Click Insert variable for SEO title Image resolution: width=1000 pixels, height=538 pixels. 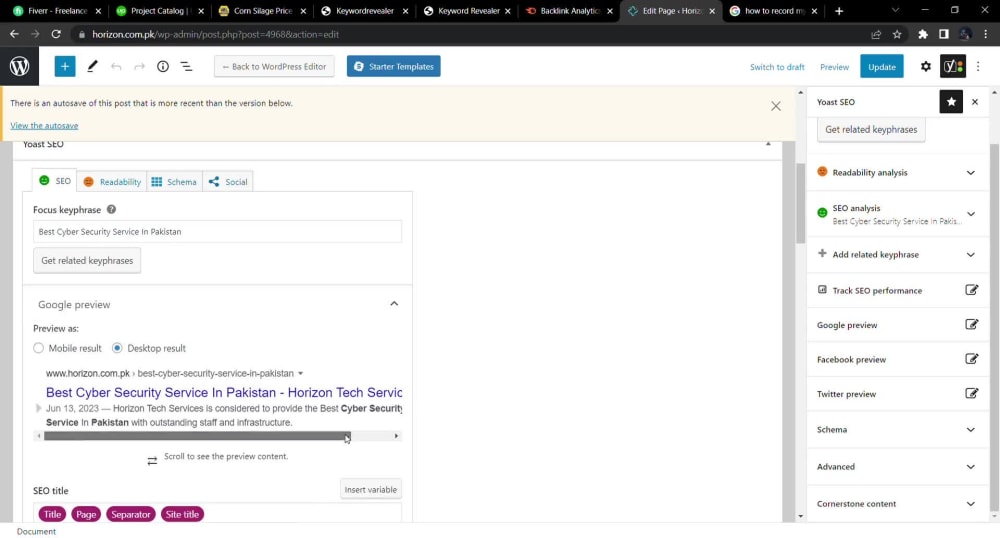(371, 490)
